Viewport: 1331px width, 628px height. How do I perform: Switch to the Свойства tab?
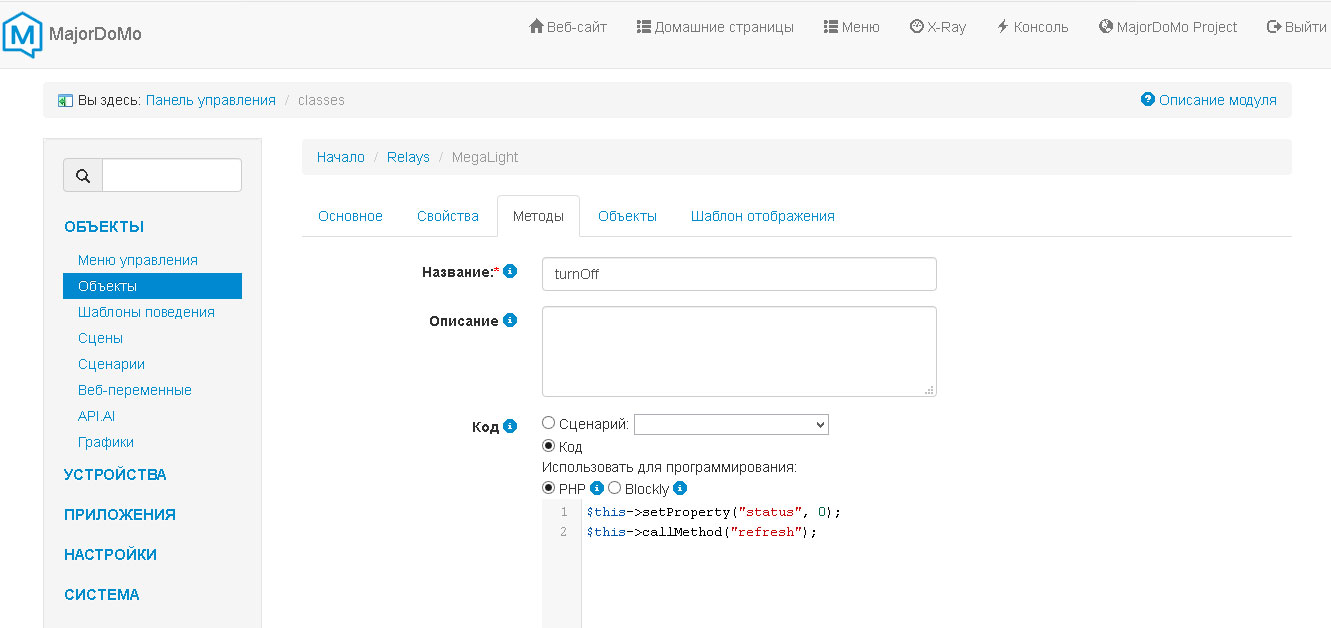(x=448, y=216)
